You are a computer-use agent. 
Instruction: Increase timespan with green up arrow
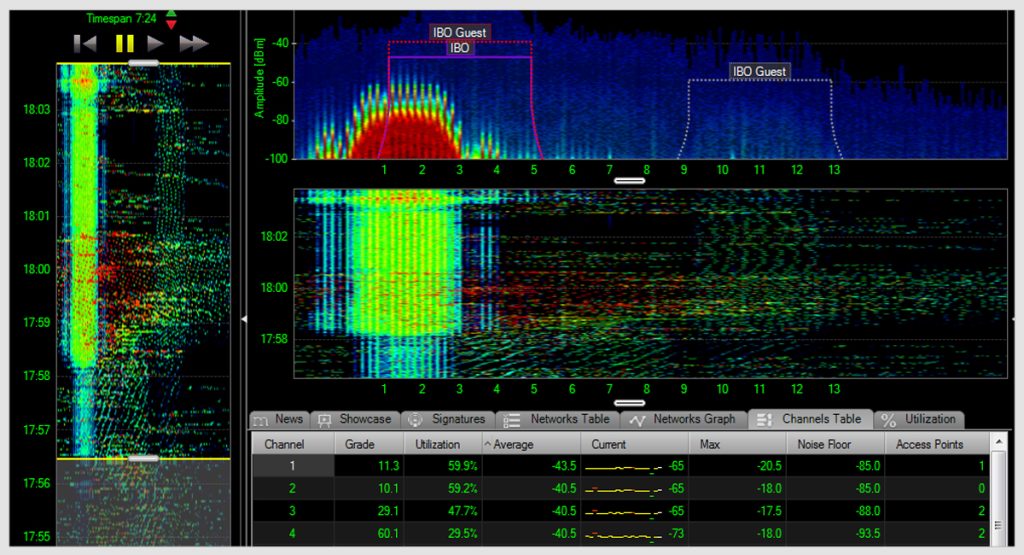171,13
